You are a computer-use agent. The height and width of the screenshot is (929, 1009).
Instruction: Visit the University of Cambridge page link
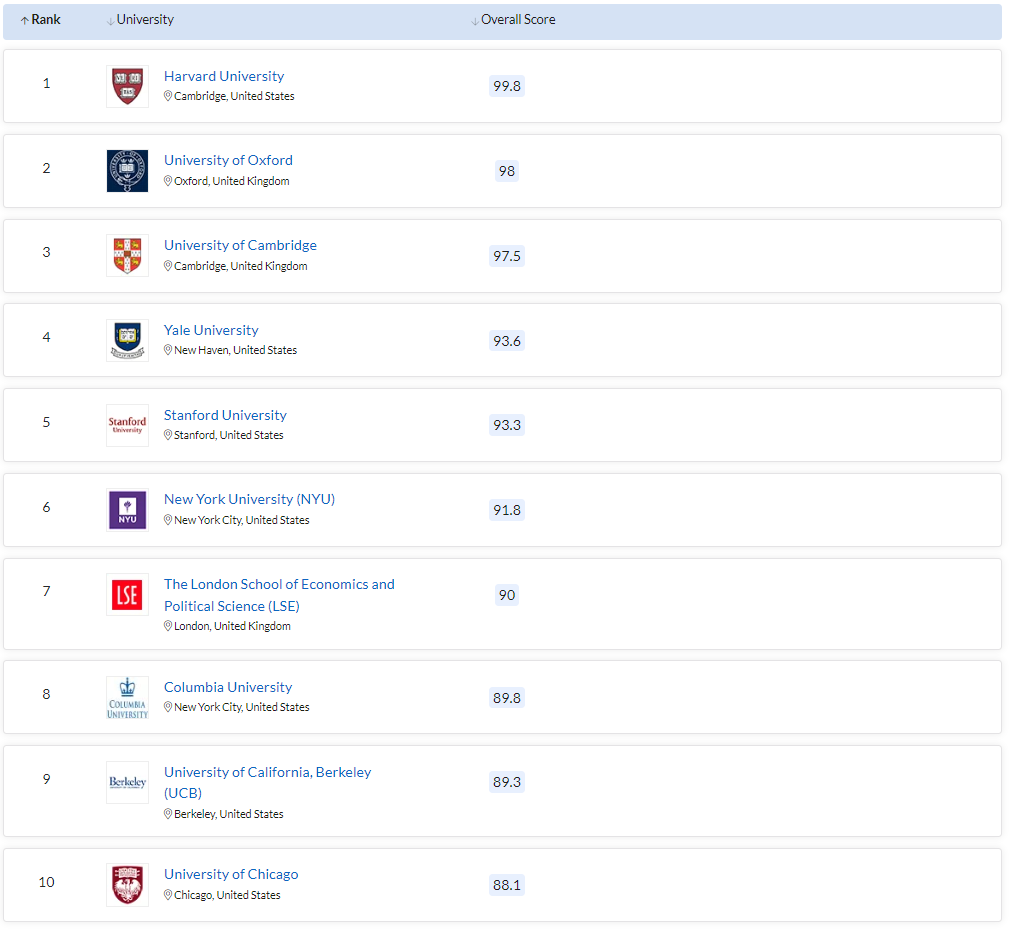240,245
